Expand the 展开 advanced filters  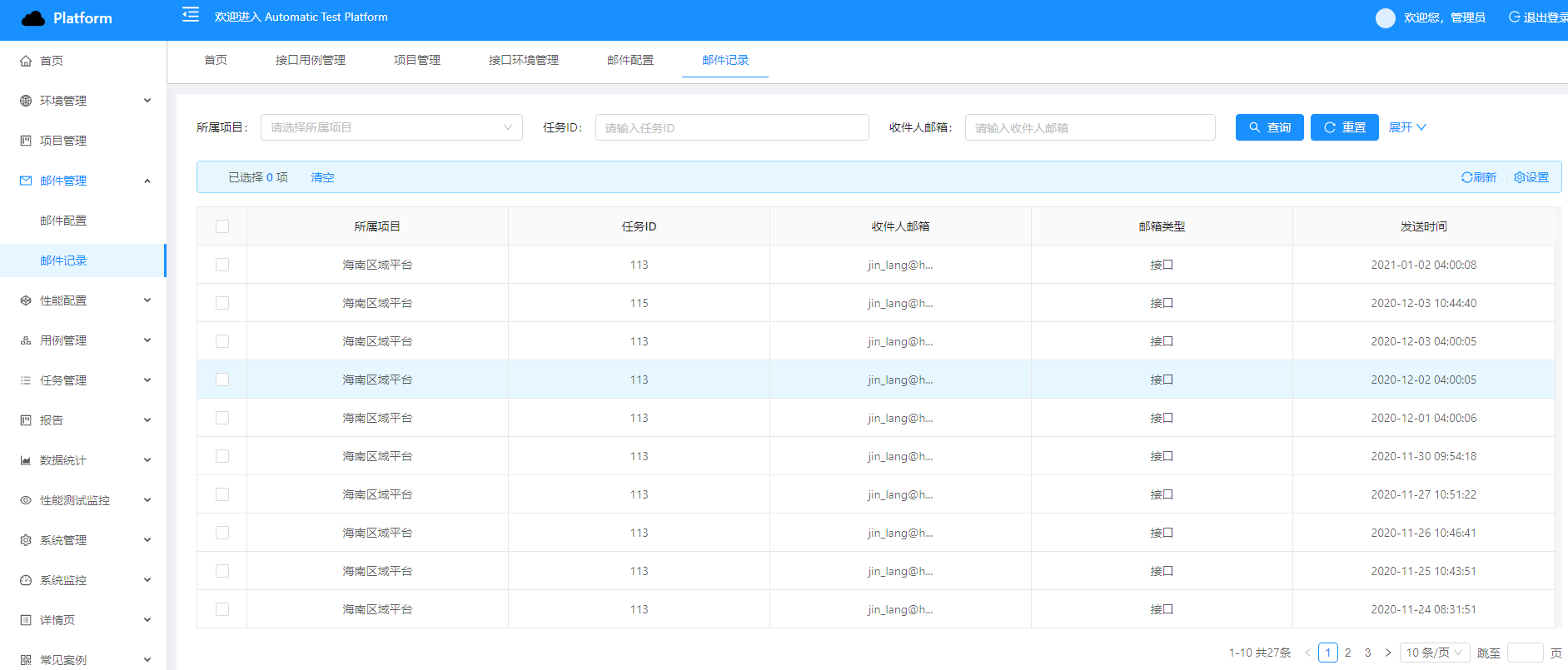click(x=1407, y=127)
